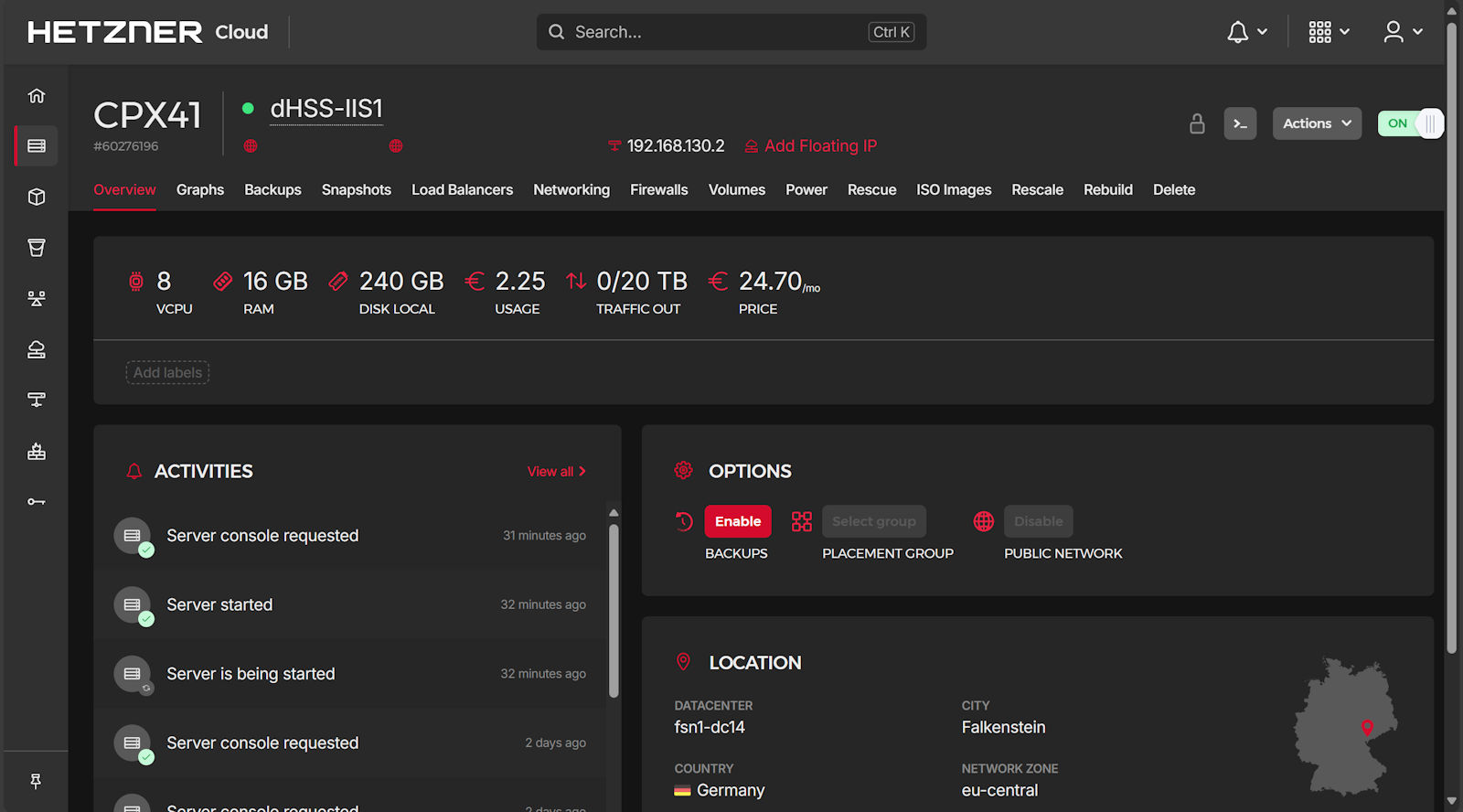Open the Power tab
This screenshot has height=812, width=1463.
[x=806, y=189]
